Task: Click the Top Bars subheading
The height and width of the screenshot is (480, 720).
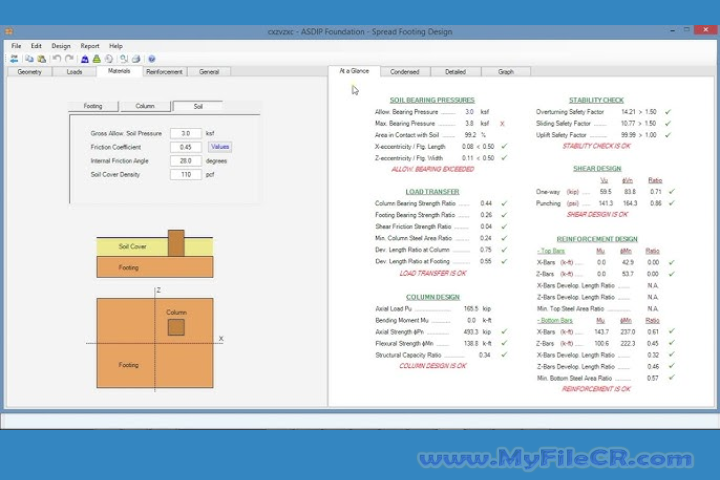Action: pyautogui.click(x=551, y=251)
